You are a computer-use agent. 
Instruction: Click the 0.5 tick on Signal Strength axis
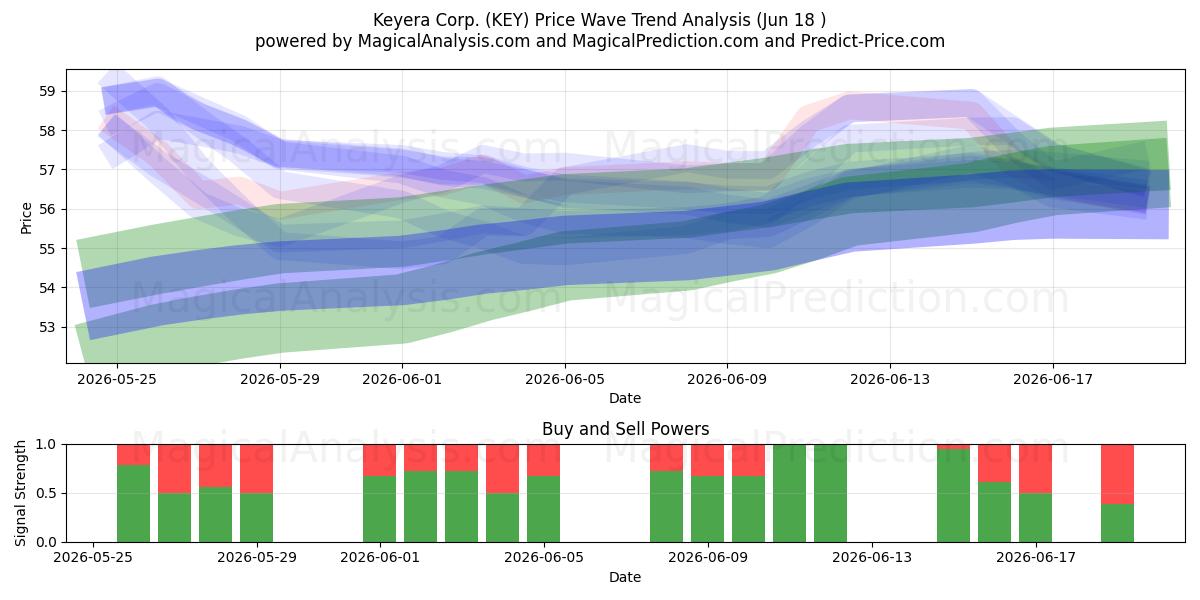pos(48,493)
